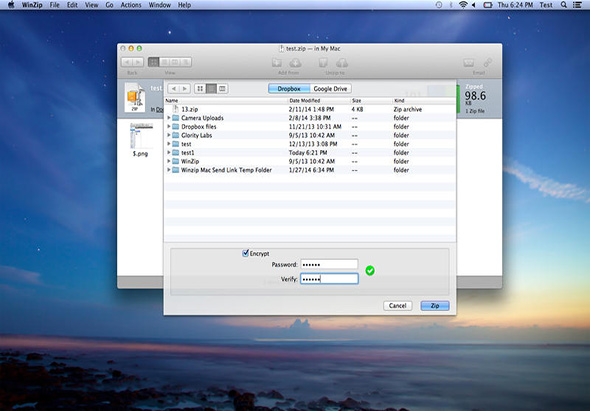Select the Dropbox tab
Screen dimensions: 590x411
tap(289, 88)
